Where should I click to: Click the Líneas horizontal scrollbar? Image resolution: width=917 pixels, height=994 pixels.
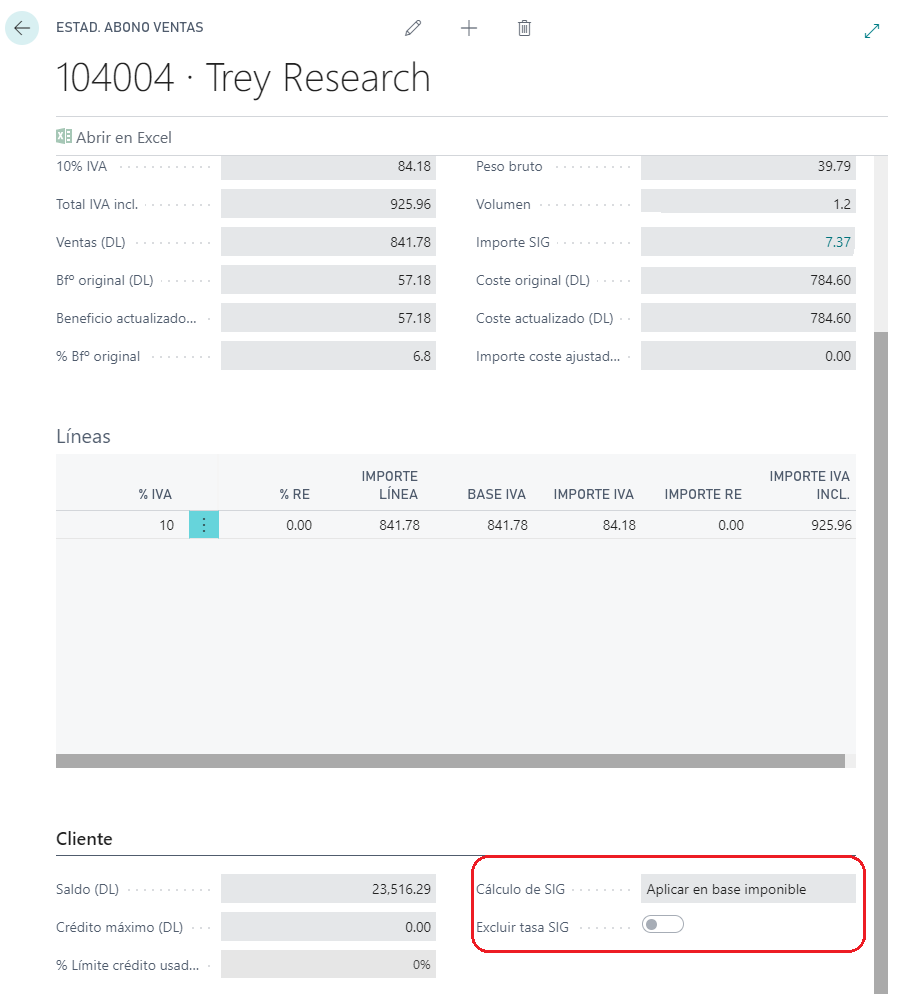450,761
